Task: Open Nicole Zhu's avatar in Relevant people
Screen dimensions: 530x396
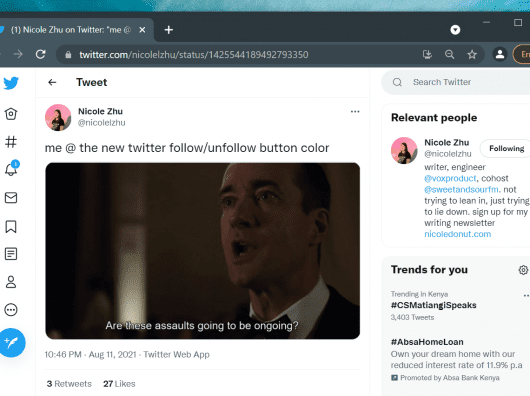Action: coord(404,150)
